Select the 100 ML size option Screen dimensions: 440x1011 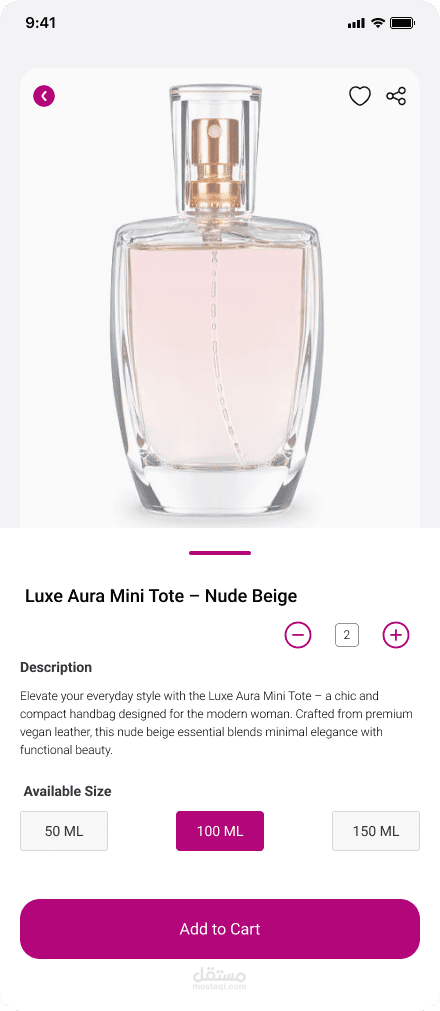(x=220, y=830)
